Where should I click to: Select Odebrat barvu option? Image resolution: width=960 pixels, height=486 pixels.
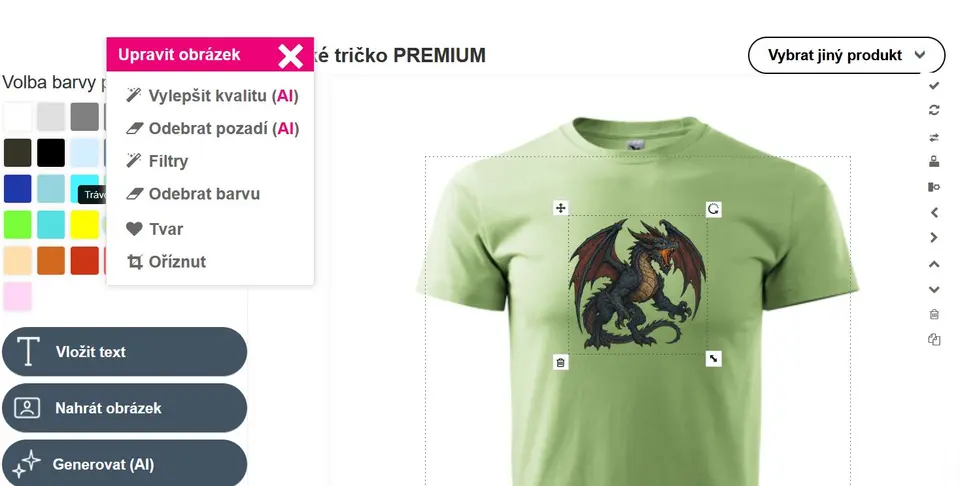click(193, 194)
